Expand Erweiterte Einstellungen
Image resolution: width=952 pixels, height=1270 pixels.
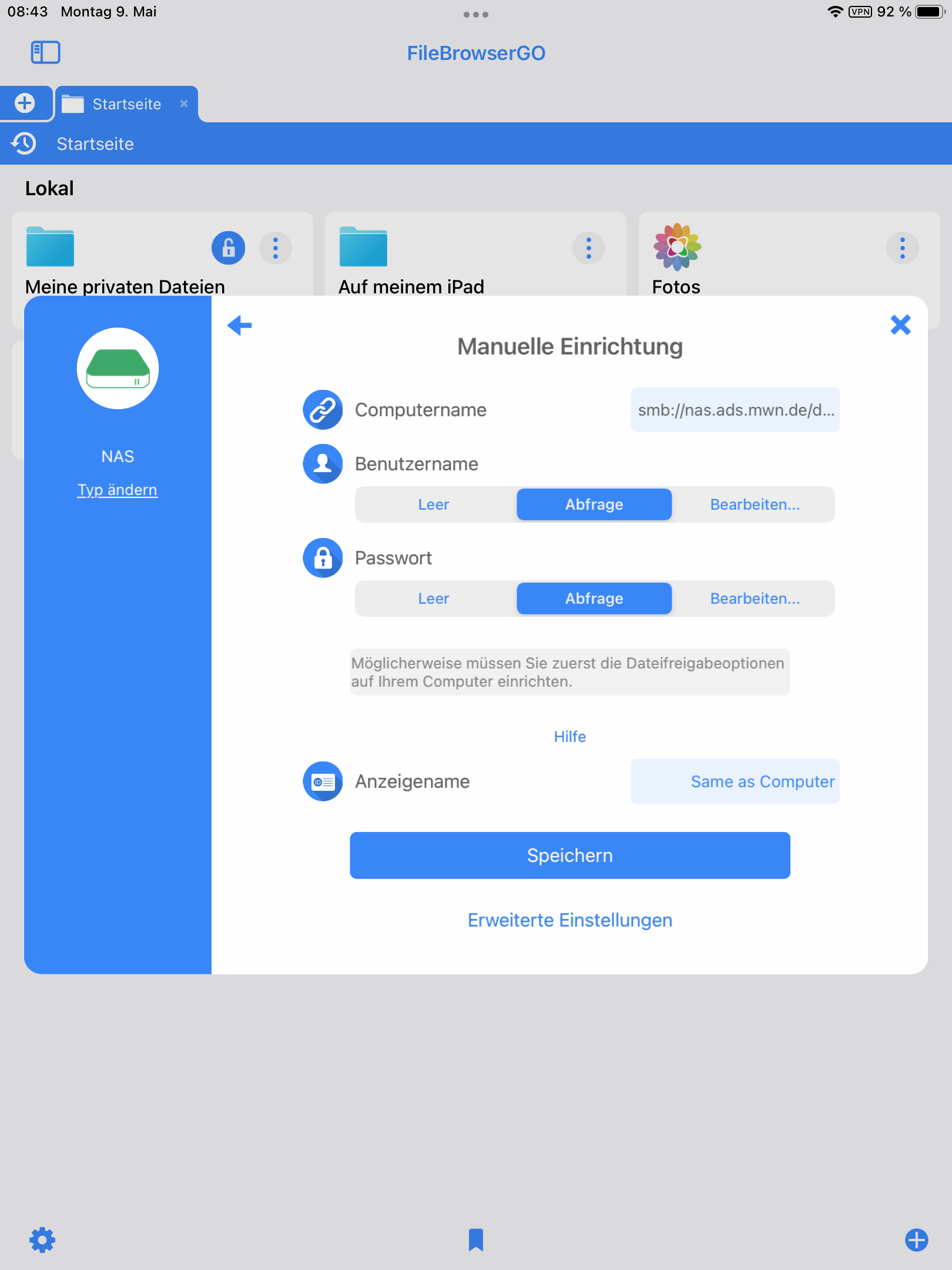click(569, 920)
